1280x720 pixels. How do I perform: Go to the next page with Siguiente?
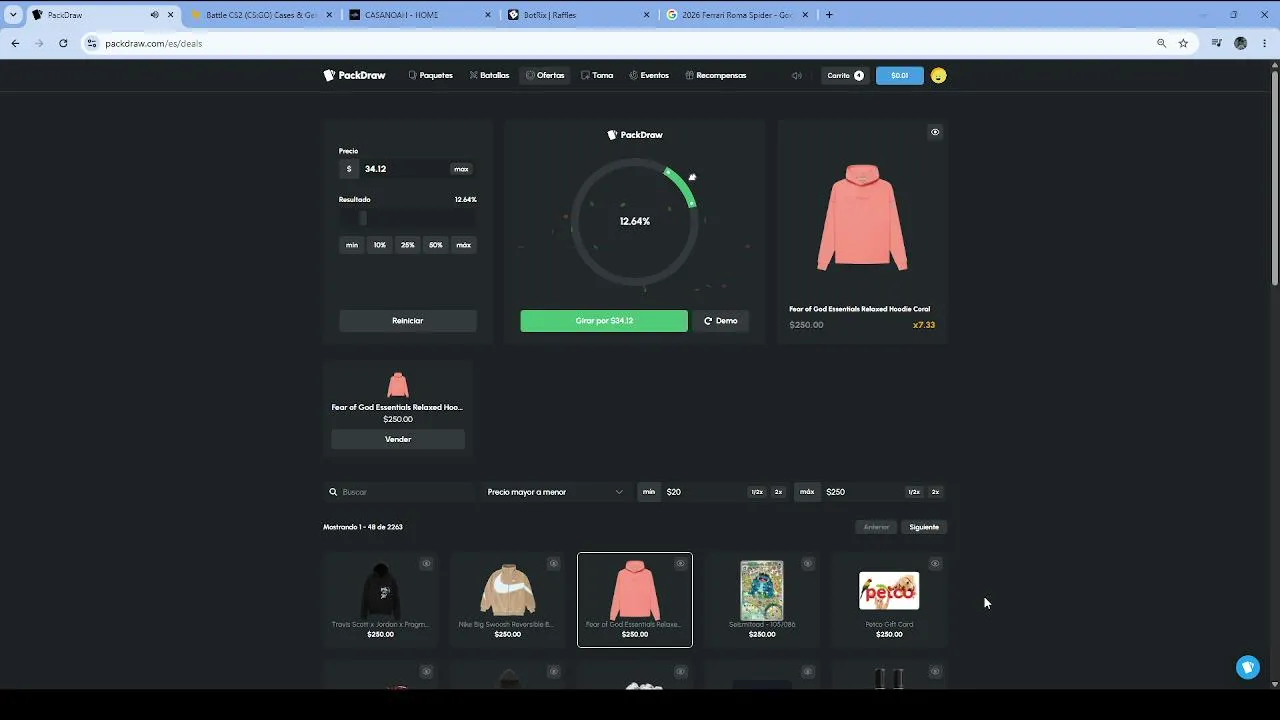(924, 527)
